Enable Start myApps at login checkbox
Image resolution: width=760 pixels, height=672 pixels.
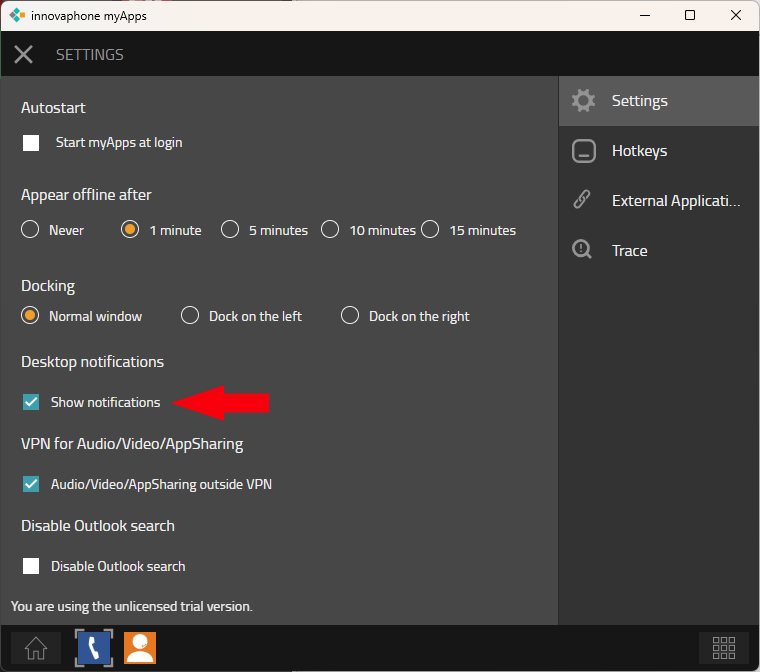(x=31, y=143)
